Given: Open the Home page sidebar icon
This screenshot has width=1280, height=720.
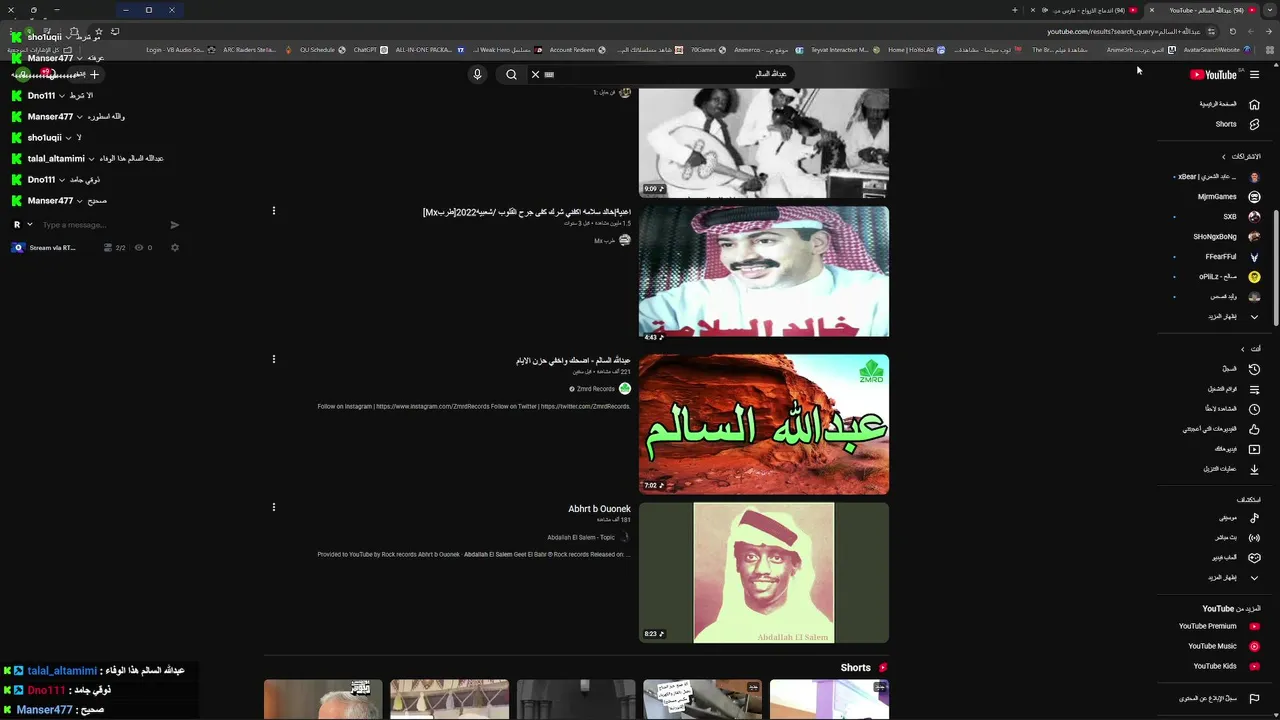Looking at the screenshot, I should 1254,104.
